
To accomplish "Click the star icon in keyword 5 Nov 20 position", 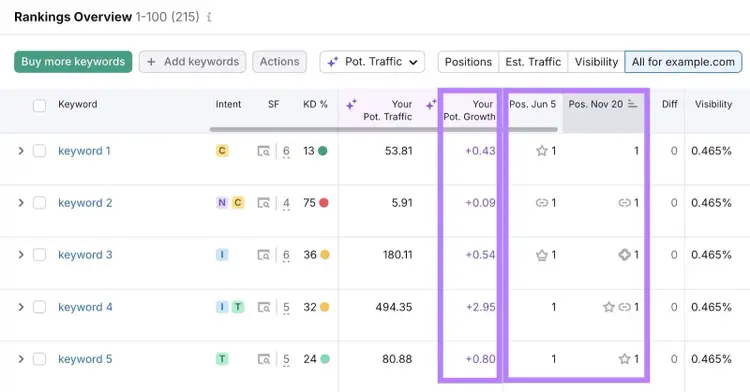I will [624, 359].
